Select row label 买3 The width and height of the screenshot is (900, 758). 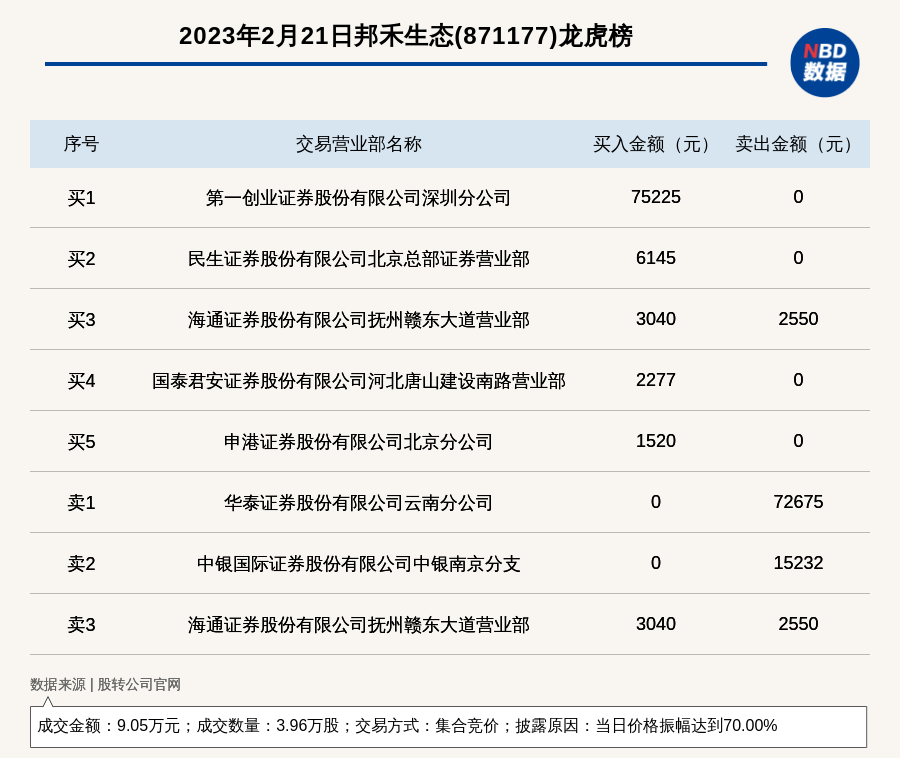[x=81, y=320]
